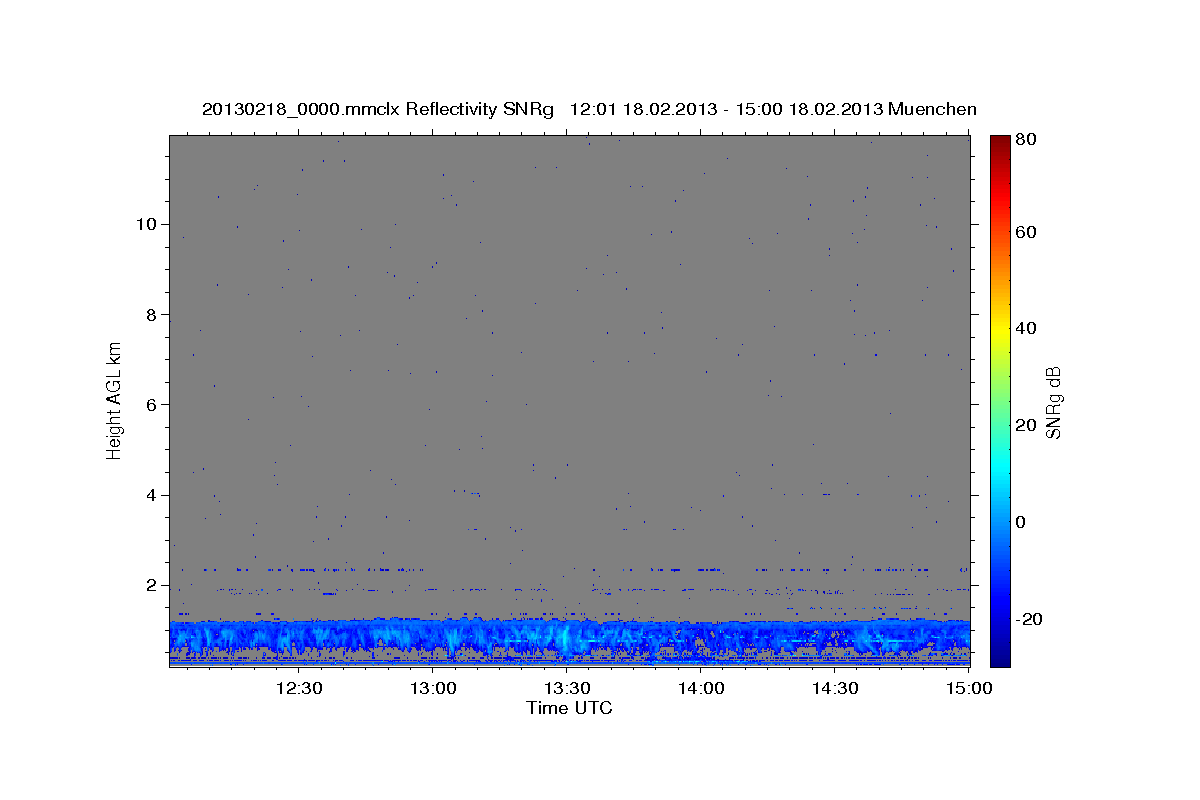
Task: Click the 12:30 time tick label
Action: tap(298, 689)
